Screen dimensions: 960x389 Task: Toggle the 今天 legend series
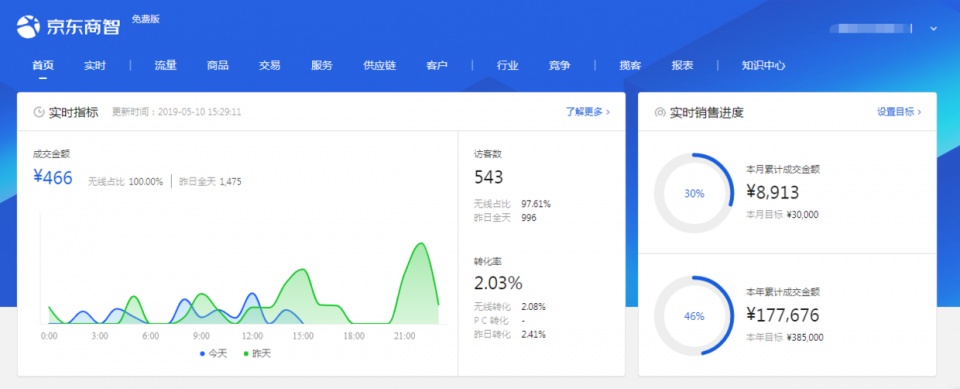[x=214, y=353]
